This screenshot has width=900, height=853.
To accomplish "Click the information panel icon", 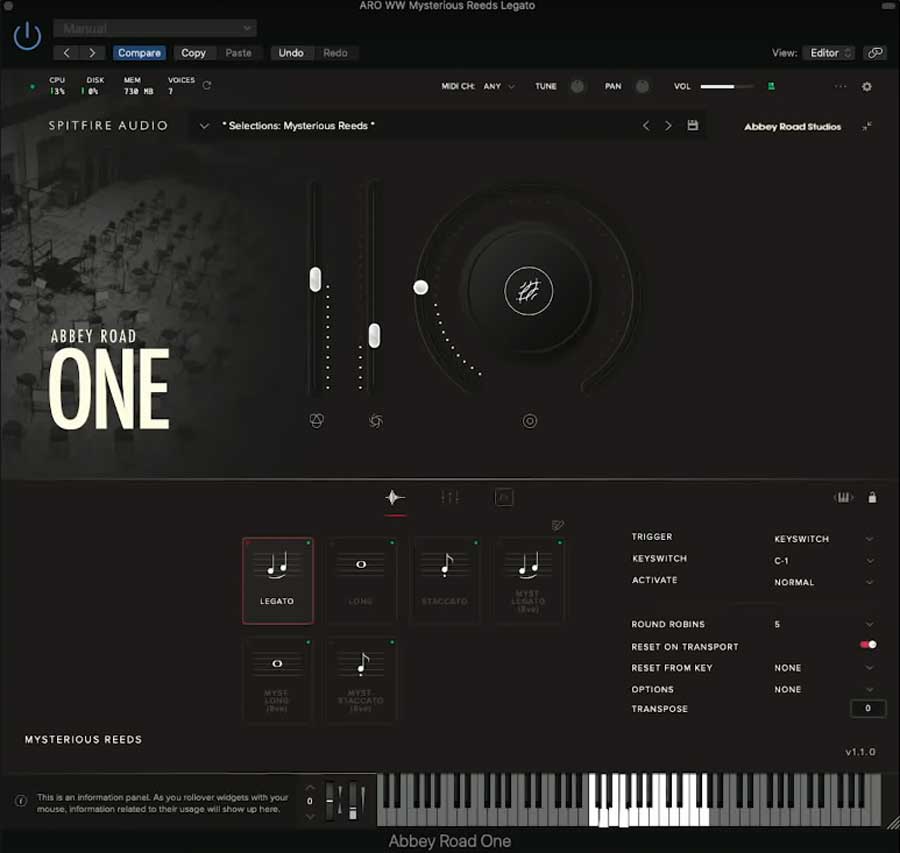I will 21,801.
